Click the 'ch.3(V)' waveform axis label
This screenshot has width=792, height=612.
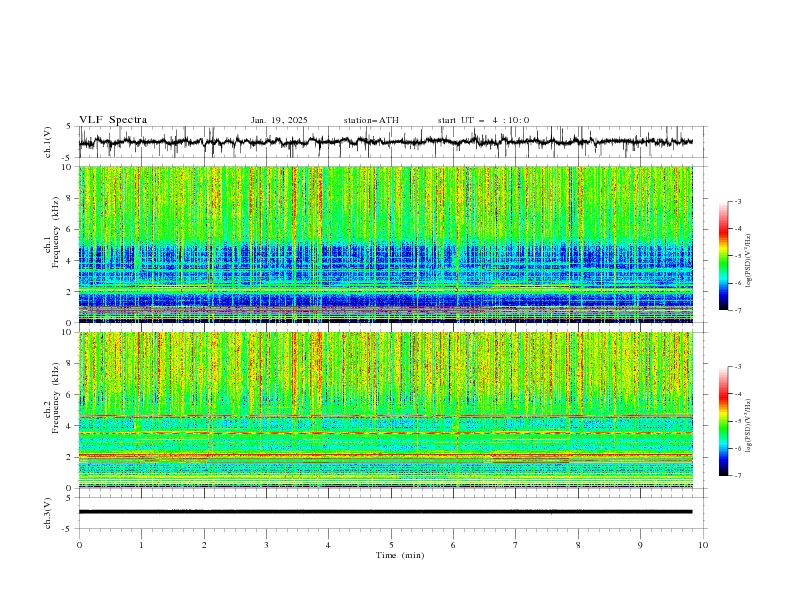[48, 514]
